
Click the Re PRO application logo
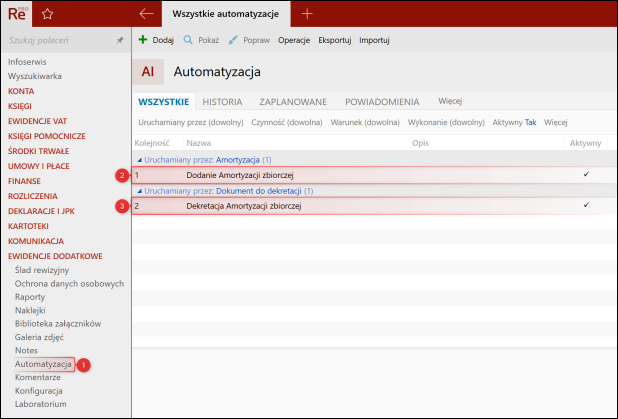19,14
